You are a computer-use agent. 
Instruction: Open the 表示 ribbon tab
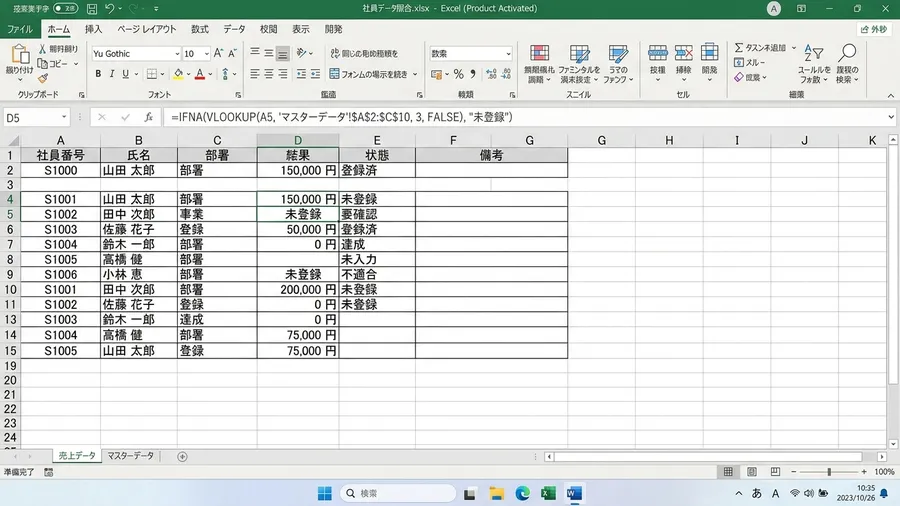click(x=301, y=29)
